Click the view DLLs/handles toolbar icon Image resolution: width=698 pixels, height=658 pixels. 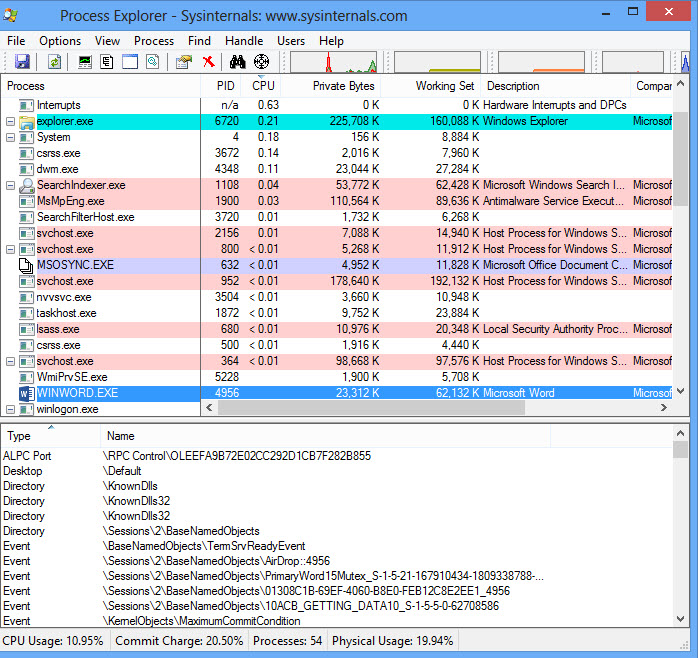(153, 61)
